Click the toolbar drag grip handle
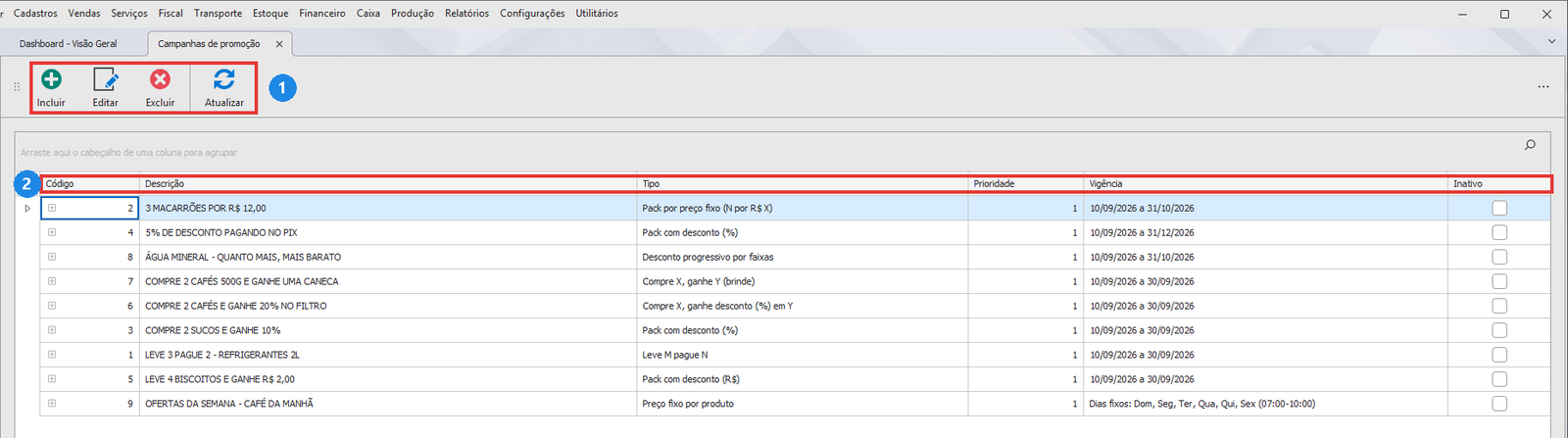This screenshot has width=1568, height=438. (17, 87)
